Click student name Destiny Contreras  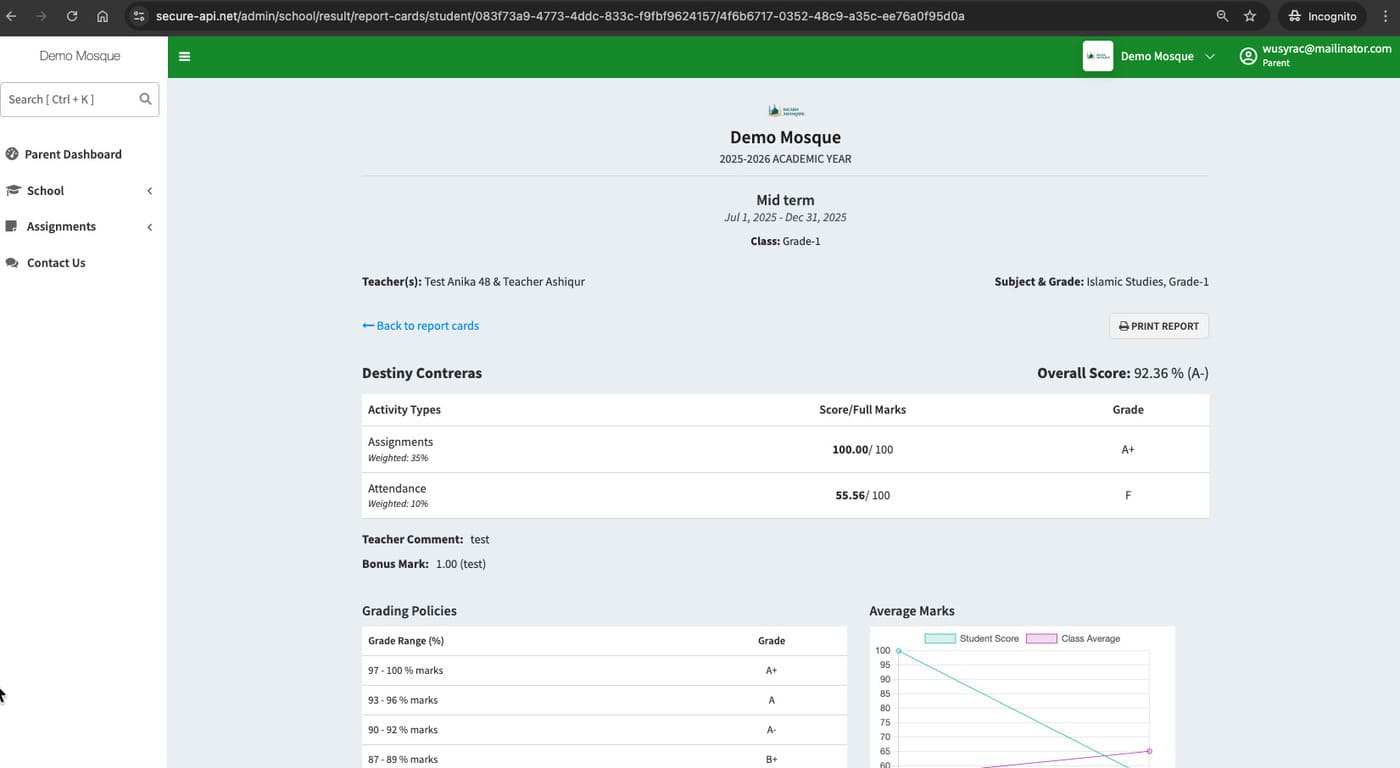(422, 373)
